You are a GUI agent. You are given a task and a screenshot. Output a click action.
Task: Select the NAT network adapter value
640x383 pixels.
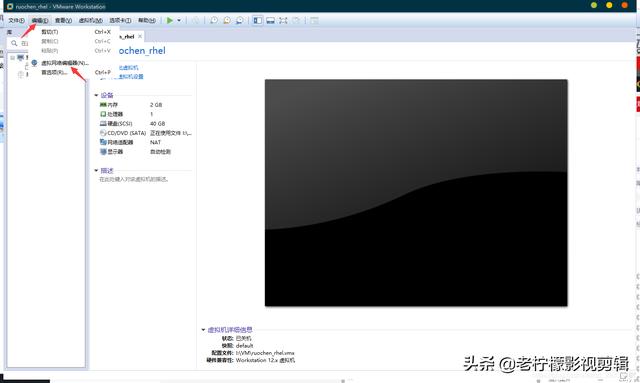coord(156,142)
